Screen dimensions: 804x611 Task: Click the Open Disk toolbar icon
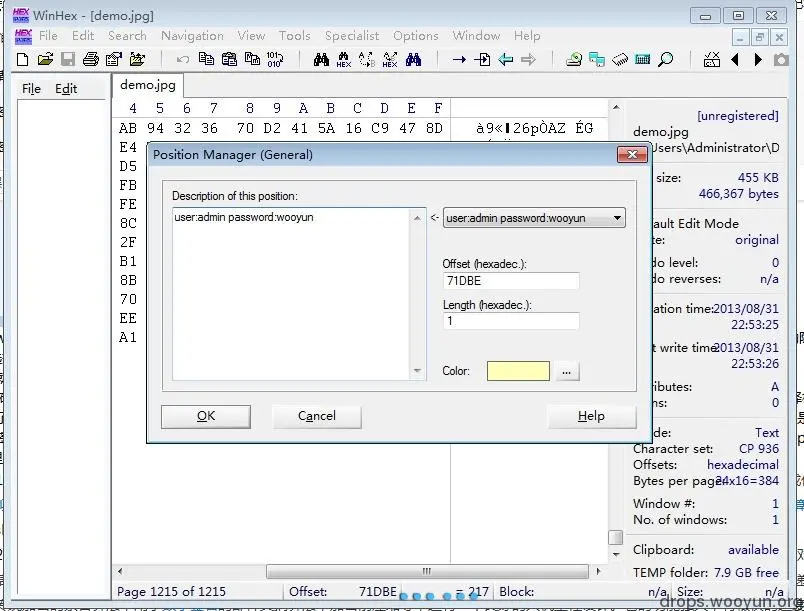tap(574, 59)
